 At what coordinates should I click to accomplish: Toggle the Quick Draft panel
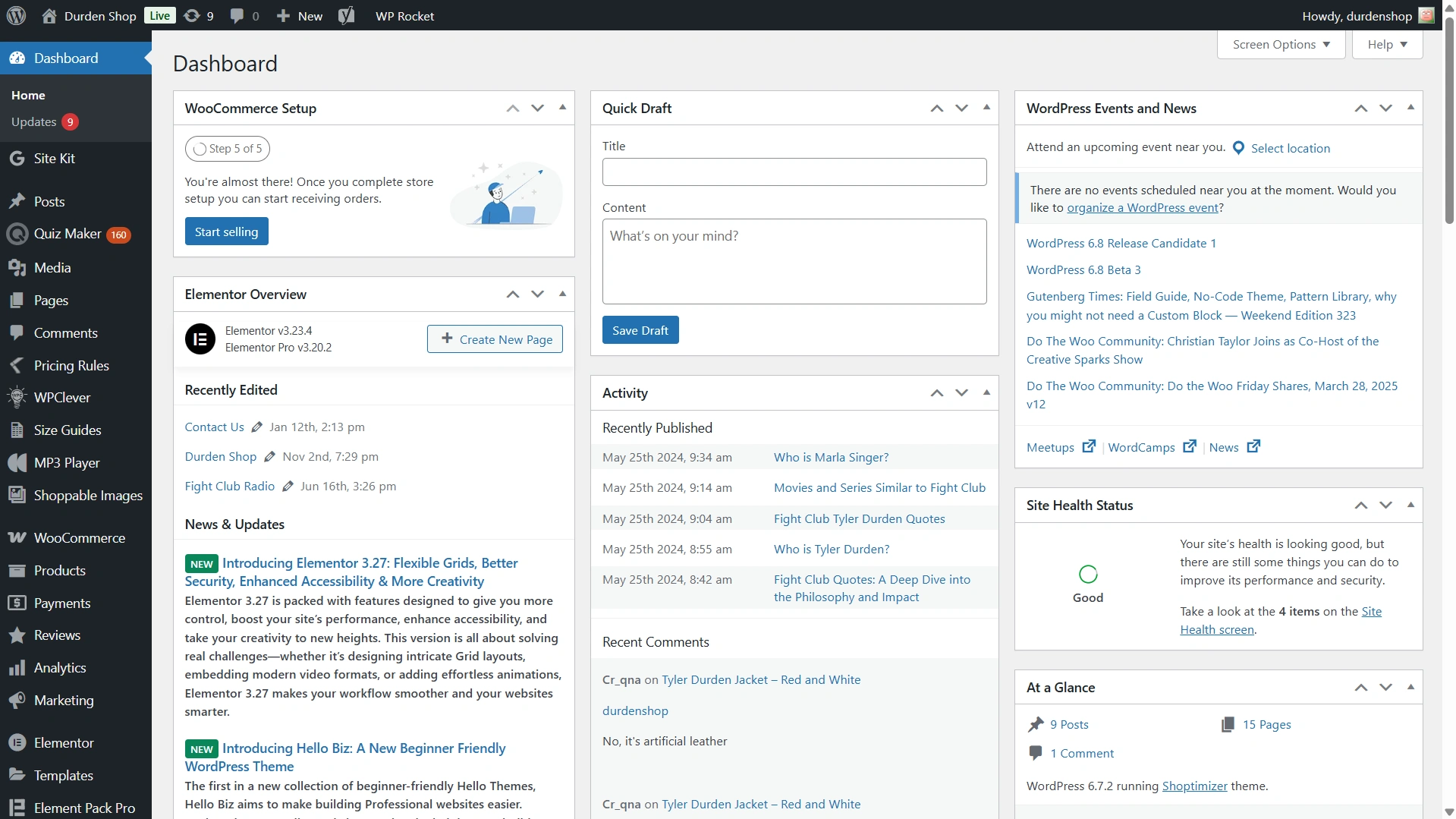point(986,108)
